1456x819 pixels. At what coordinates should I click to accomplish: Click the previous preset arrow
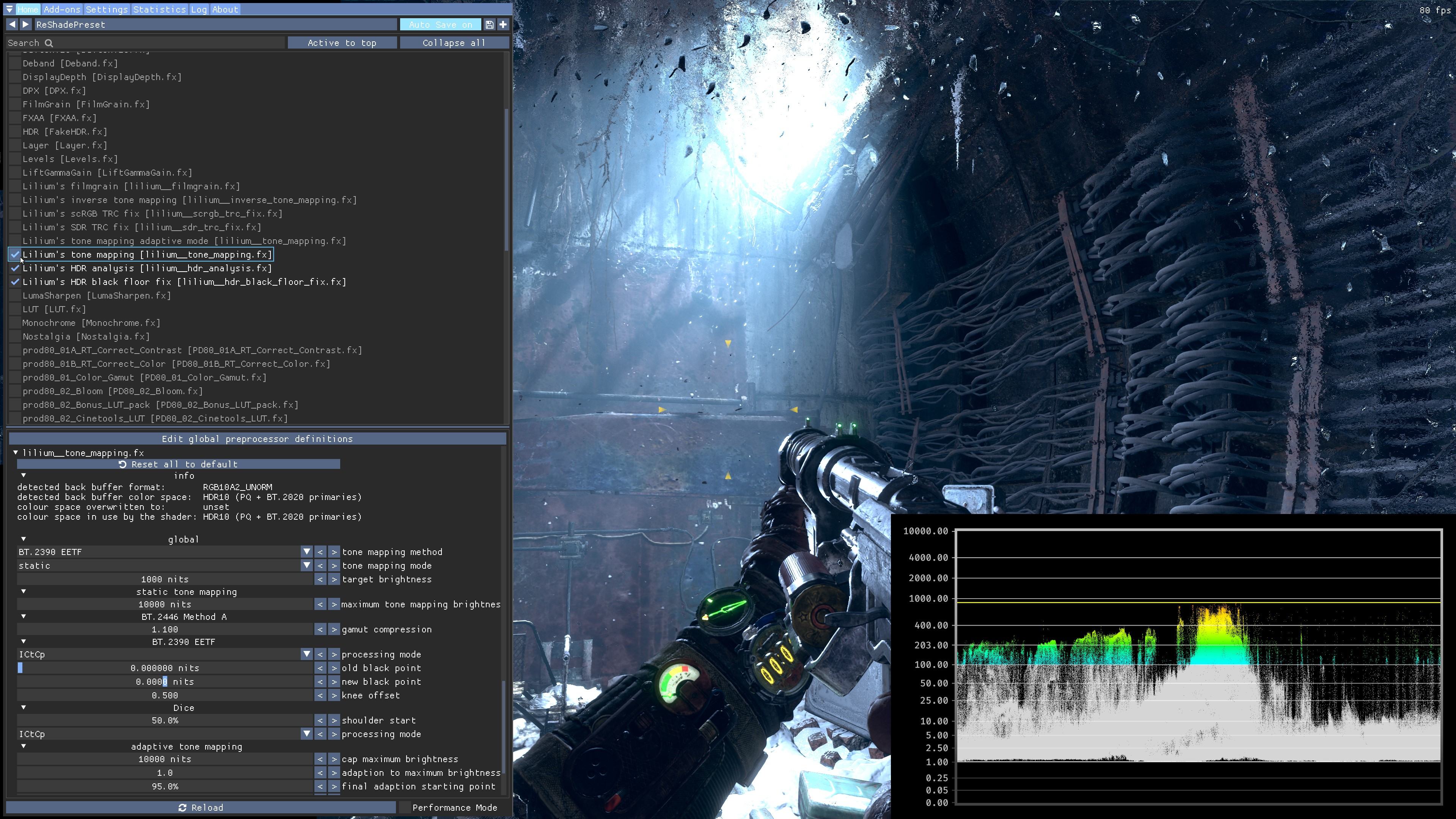(x=12, y=24)
